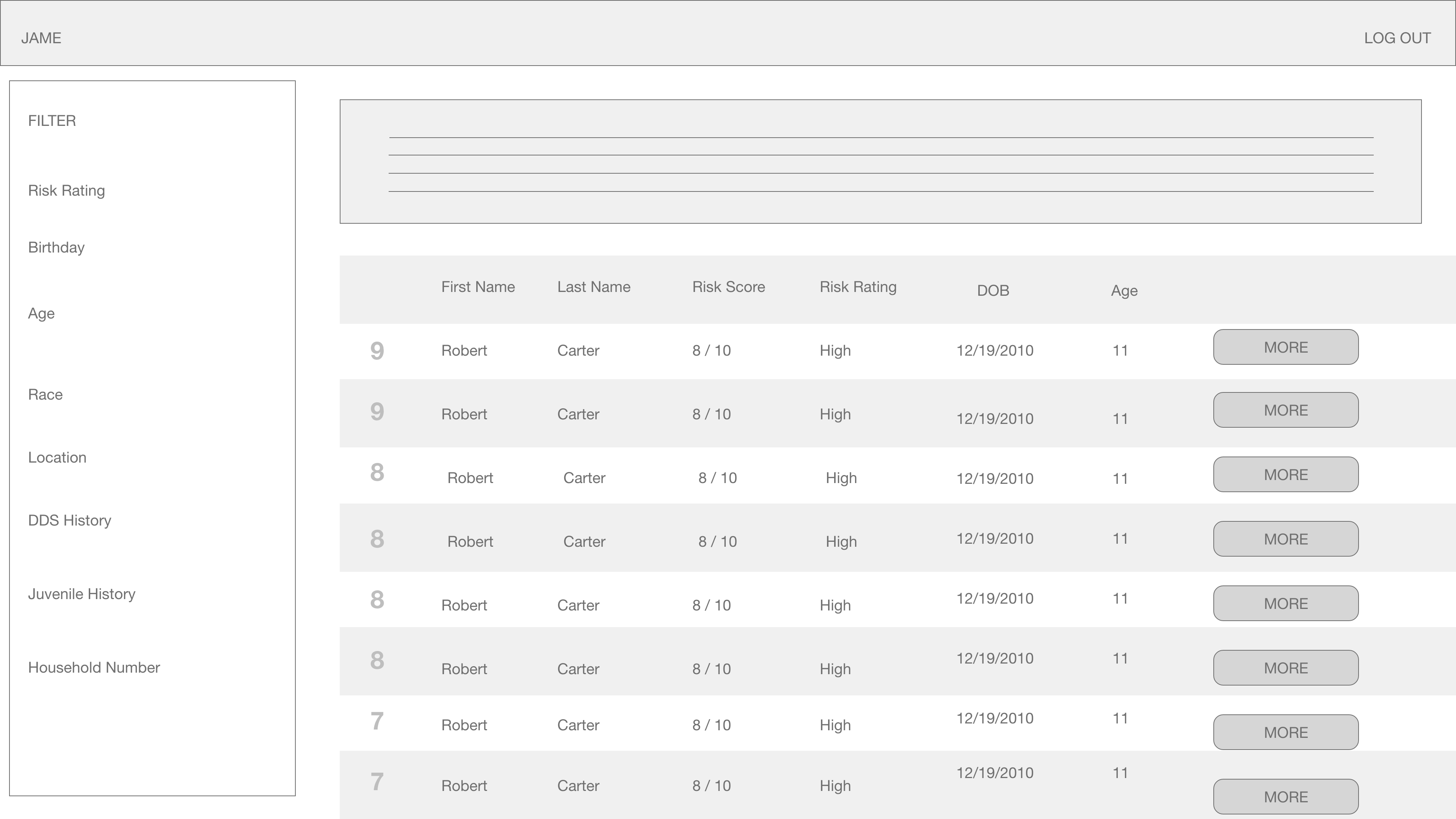Sort by the Age column header
The height and width of the screenshot is (819, 1456).
click(x=1124, y=291)
